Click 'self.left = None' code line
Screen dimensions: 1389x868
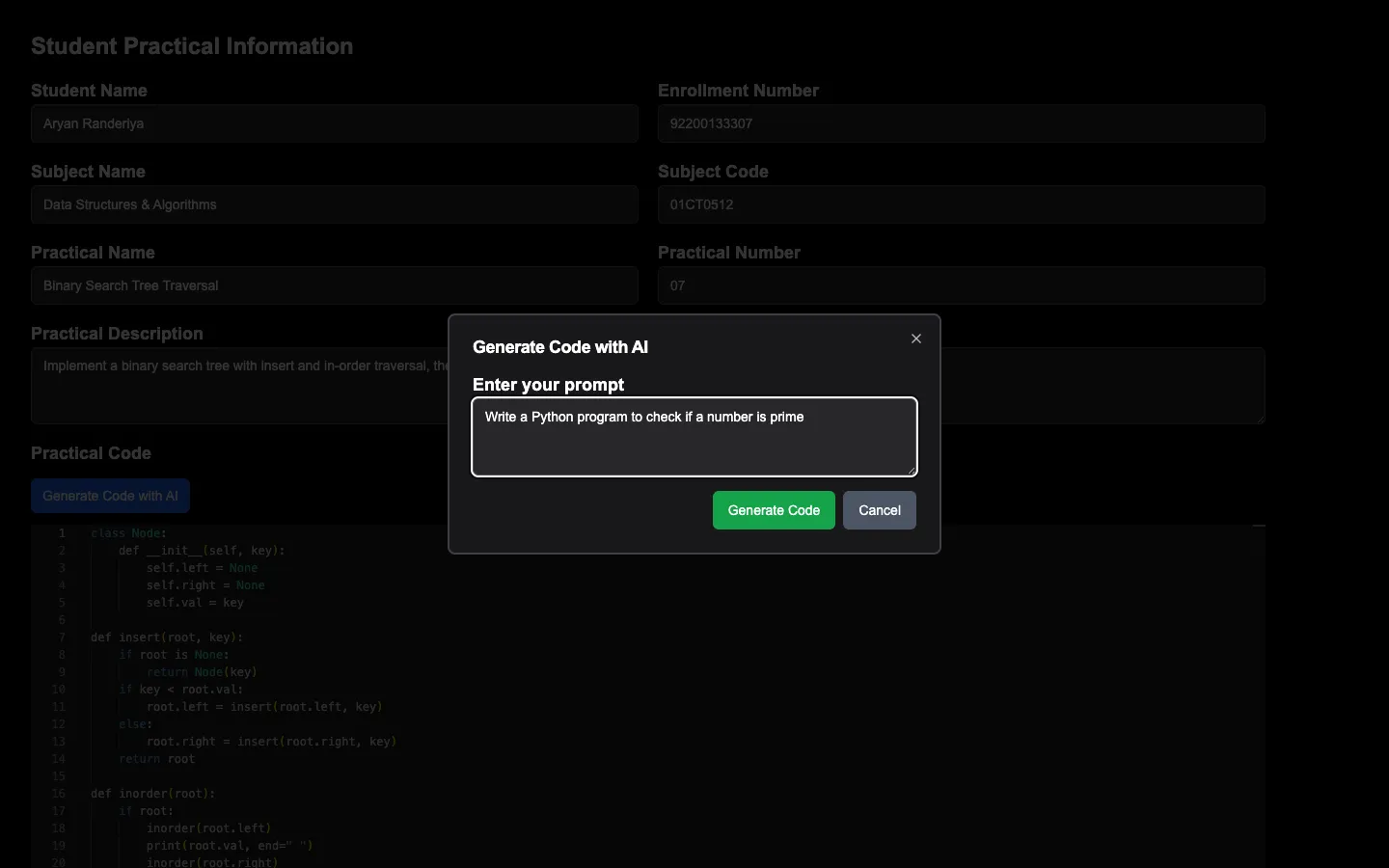click(x=203, y=568)
